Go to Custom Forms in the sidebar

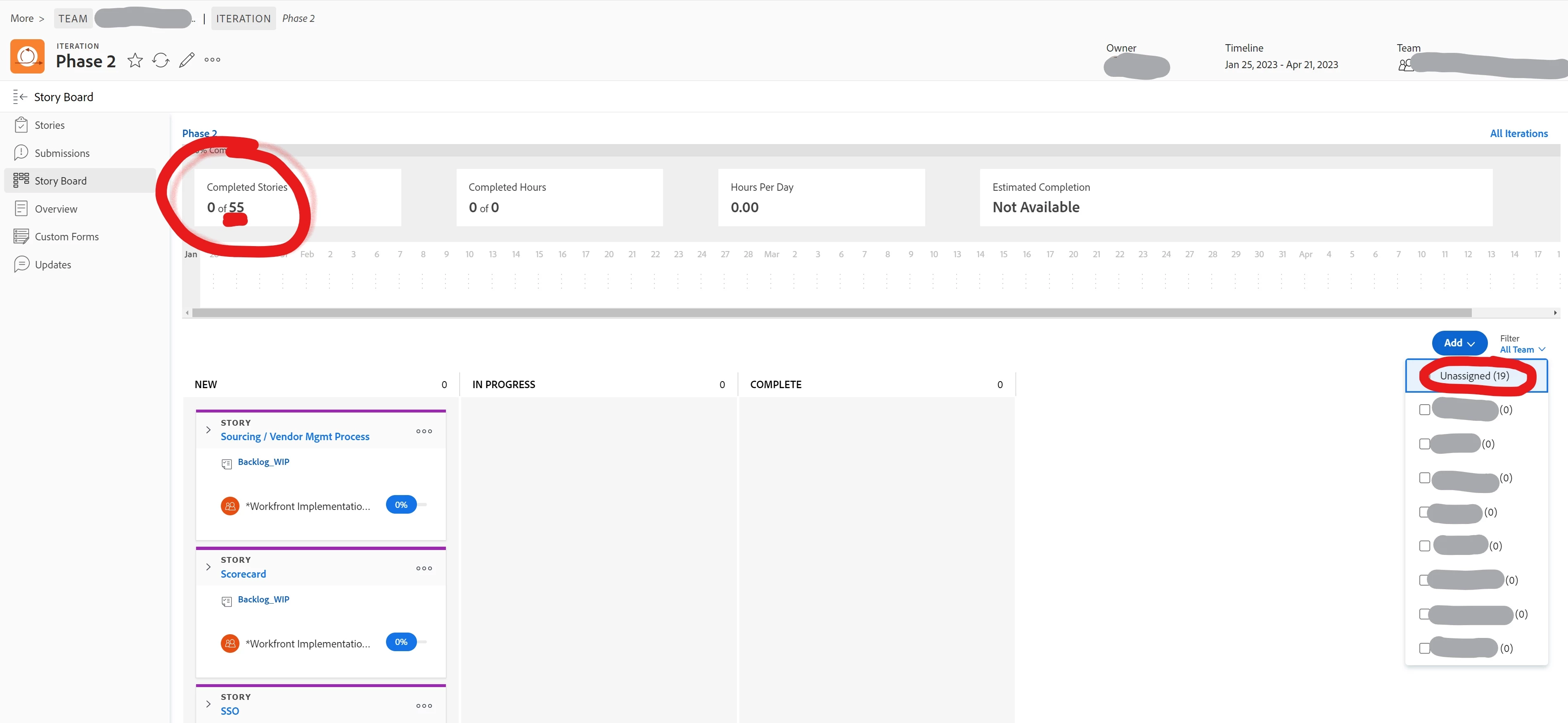click(x=66, y=236)
